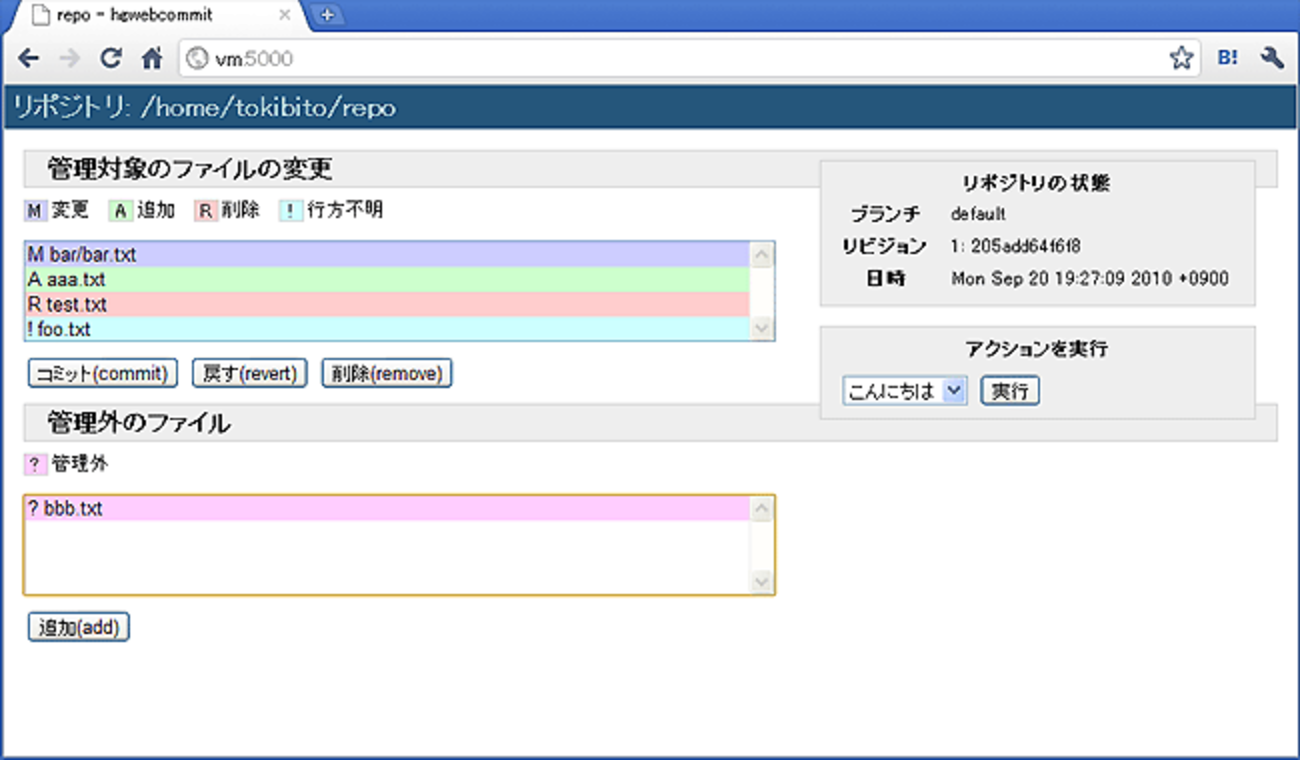Click the branch value default

(x=978, y=214)
